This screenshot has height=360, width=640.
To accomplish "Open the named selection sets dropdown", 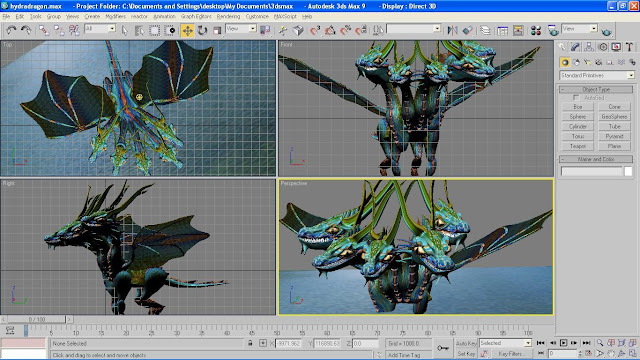I will click(413, 29).
